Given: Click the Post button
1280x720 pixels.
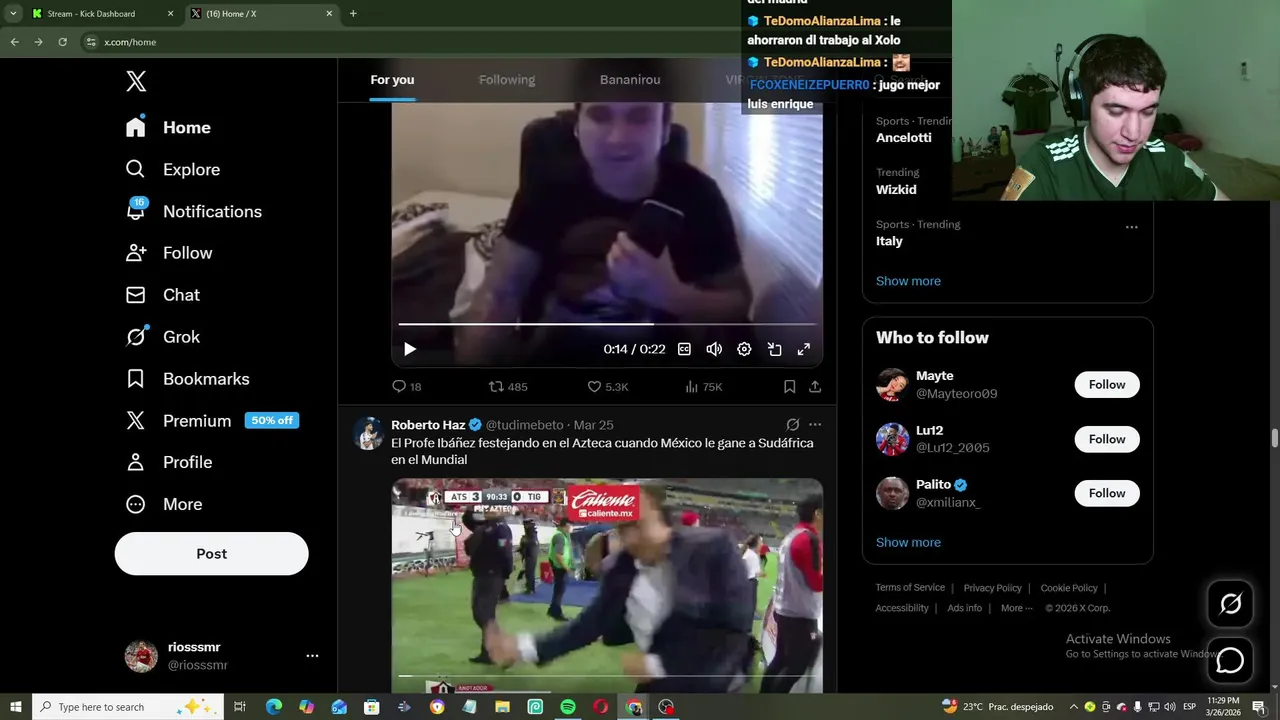Looking at the screenshot, I should coord(211,554).
